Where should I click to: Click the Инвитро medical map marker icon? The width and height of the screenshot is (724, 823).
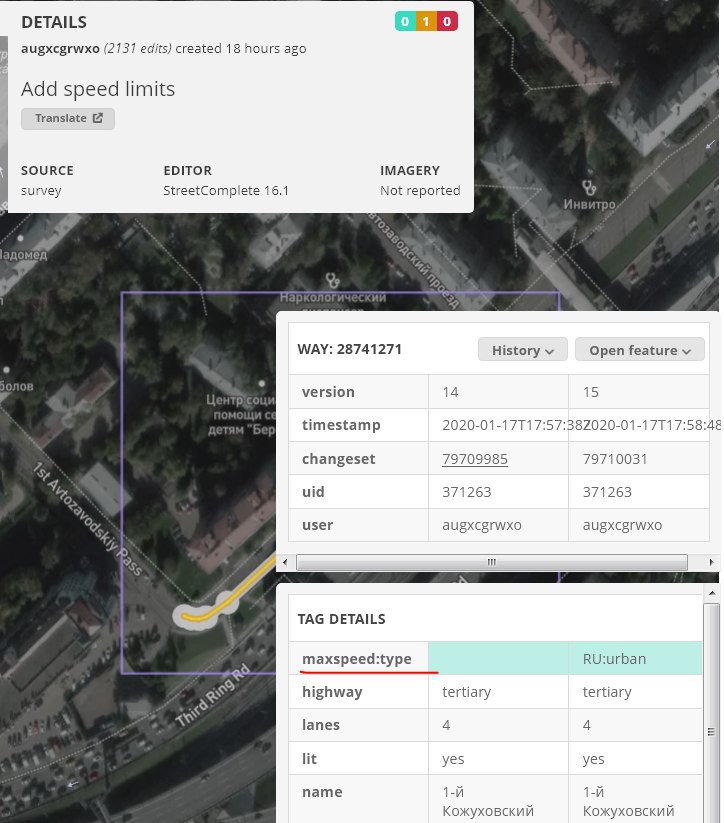[590, 187]
